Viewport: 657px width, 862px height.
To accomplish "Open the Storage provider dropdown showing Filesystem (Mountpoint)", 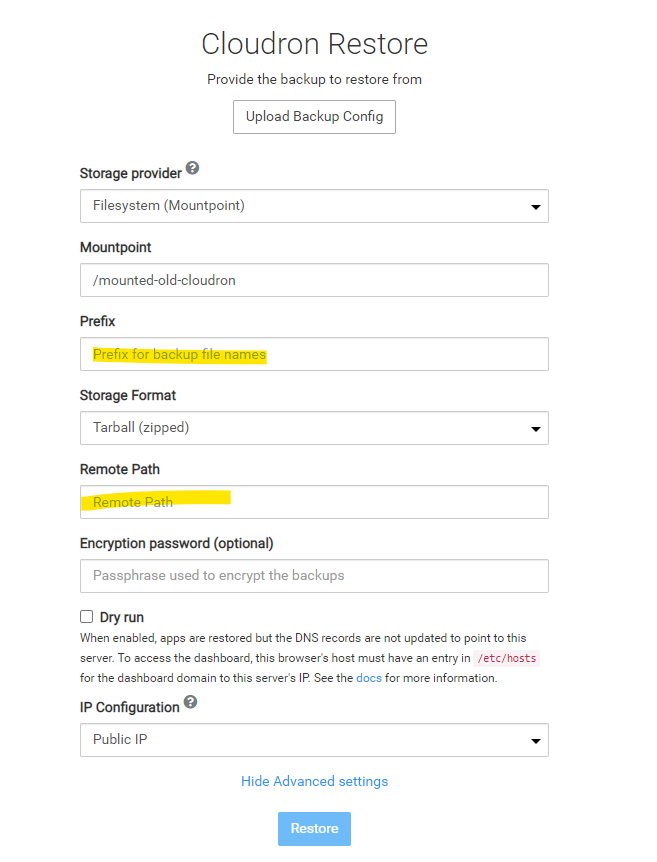I will 314,206.
